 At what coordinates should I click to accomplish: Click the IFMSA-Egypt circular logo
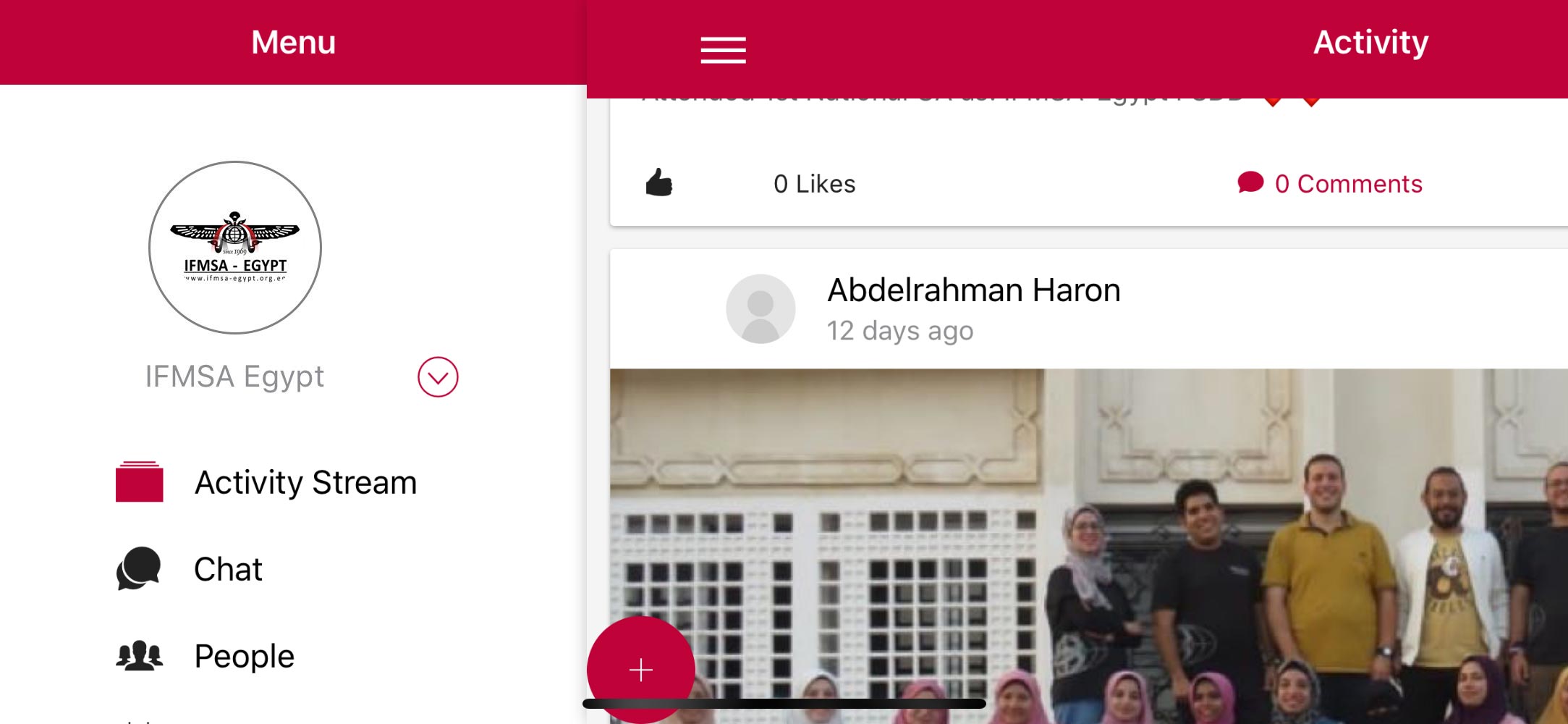[235, 248]
